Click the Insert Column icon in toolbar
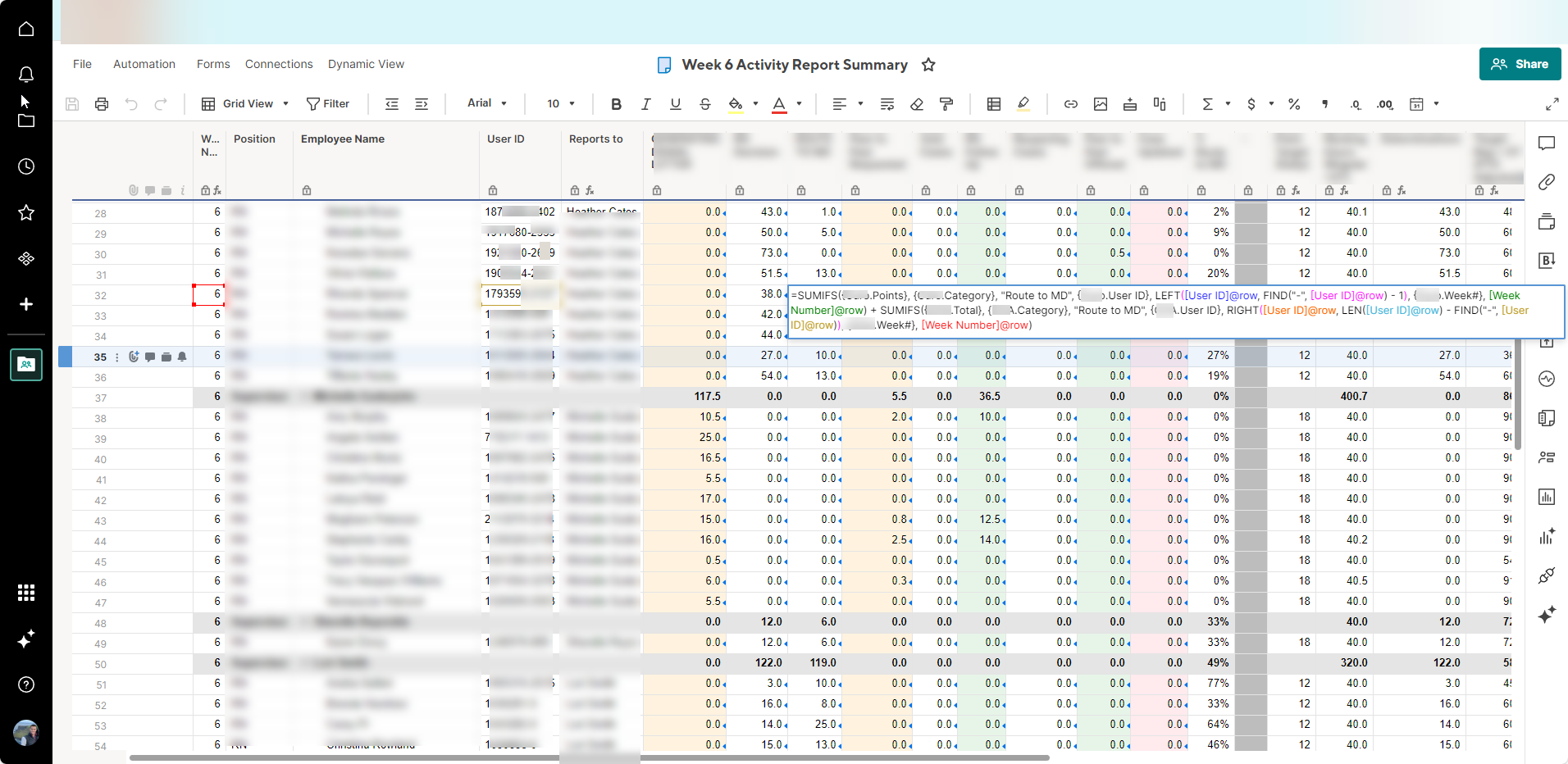The height and width of the screenshot is (764, 1568). click(1160, 104)
